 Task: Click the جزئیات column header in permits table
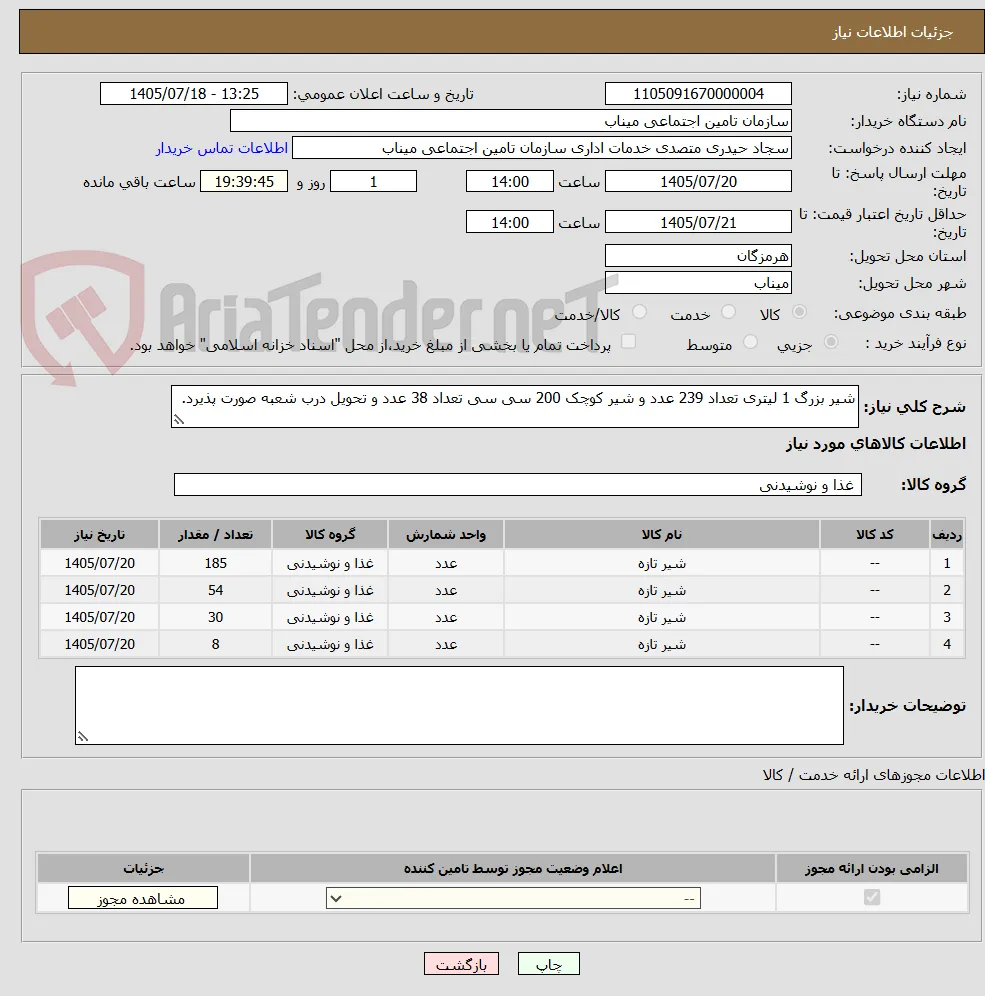click(x=144, y=868)
